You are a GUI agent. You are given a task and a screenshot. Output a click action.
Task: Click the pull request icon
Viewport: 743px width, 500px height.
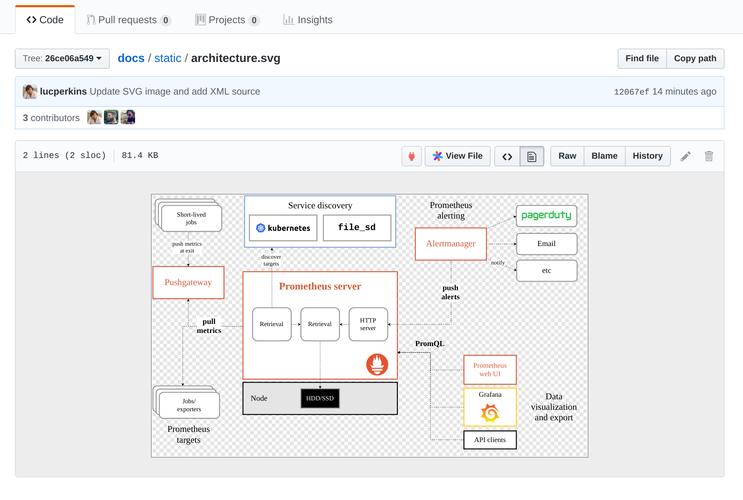pyautogui.click(x=91, y=20)
